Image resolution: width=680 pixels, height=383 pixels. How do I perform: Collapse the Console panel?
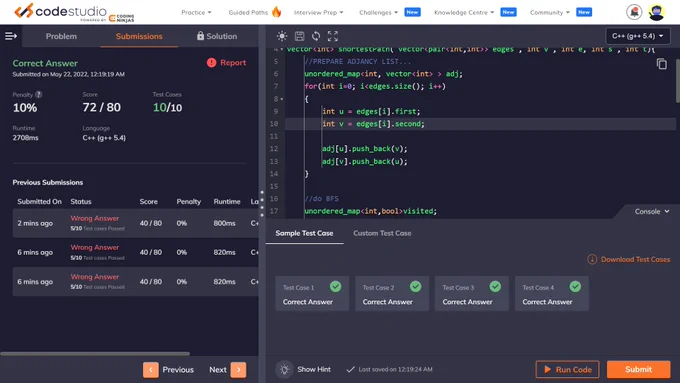[x=652, y=211]
